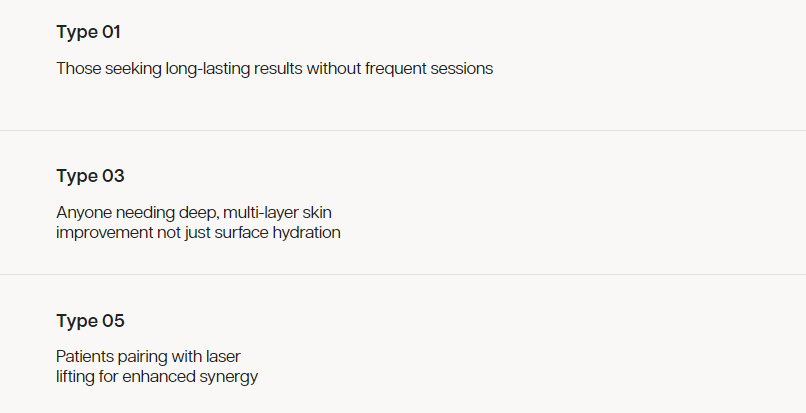Click the "Type 01" heading
Screen dimensions: 806x413
click(88, 32)
